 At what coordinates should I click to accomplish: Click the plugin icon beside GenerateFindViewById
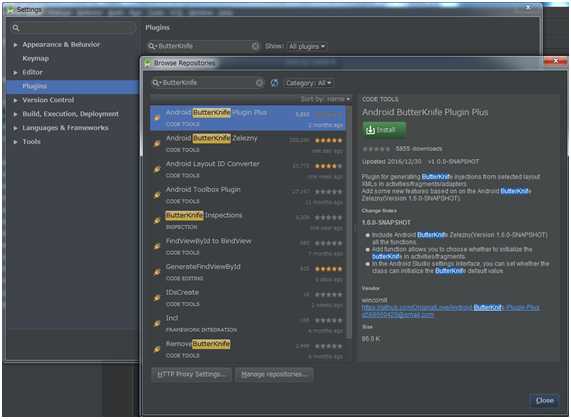pos(157,272)
